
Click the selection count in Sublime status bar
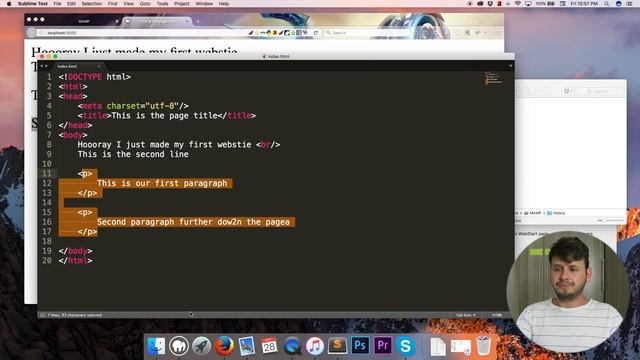pyautogui.click(x=75, y=315)
